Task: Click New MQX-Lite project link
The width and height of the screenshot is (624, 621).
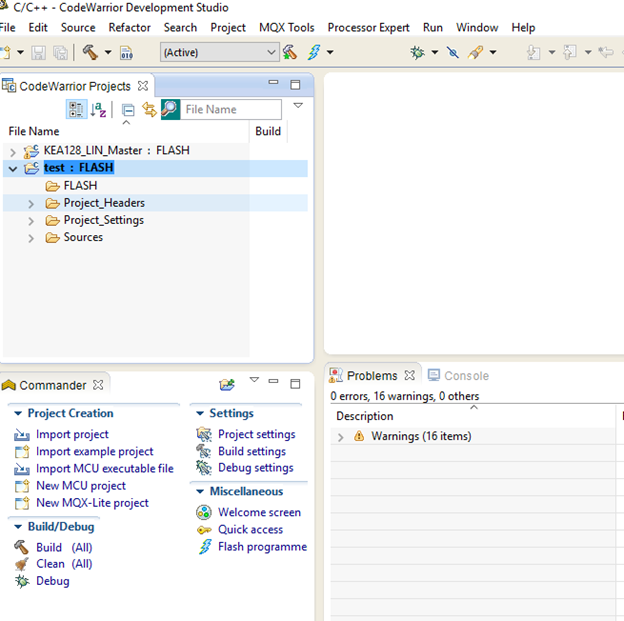Action: pyautogui.click(x=92, y=503)
